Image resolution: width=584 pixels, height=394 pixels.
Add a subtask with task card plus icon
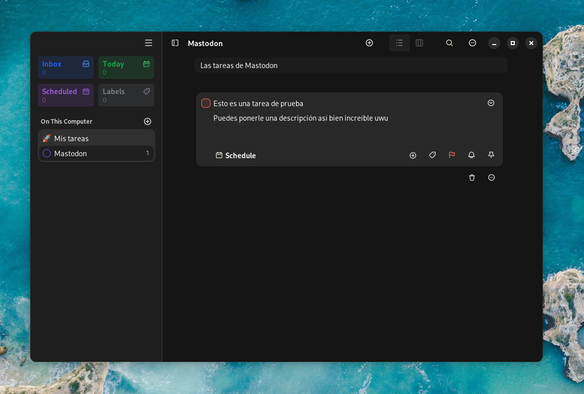[413, 155]
